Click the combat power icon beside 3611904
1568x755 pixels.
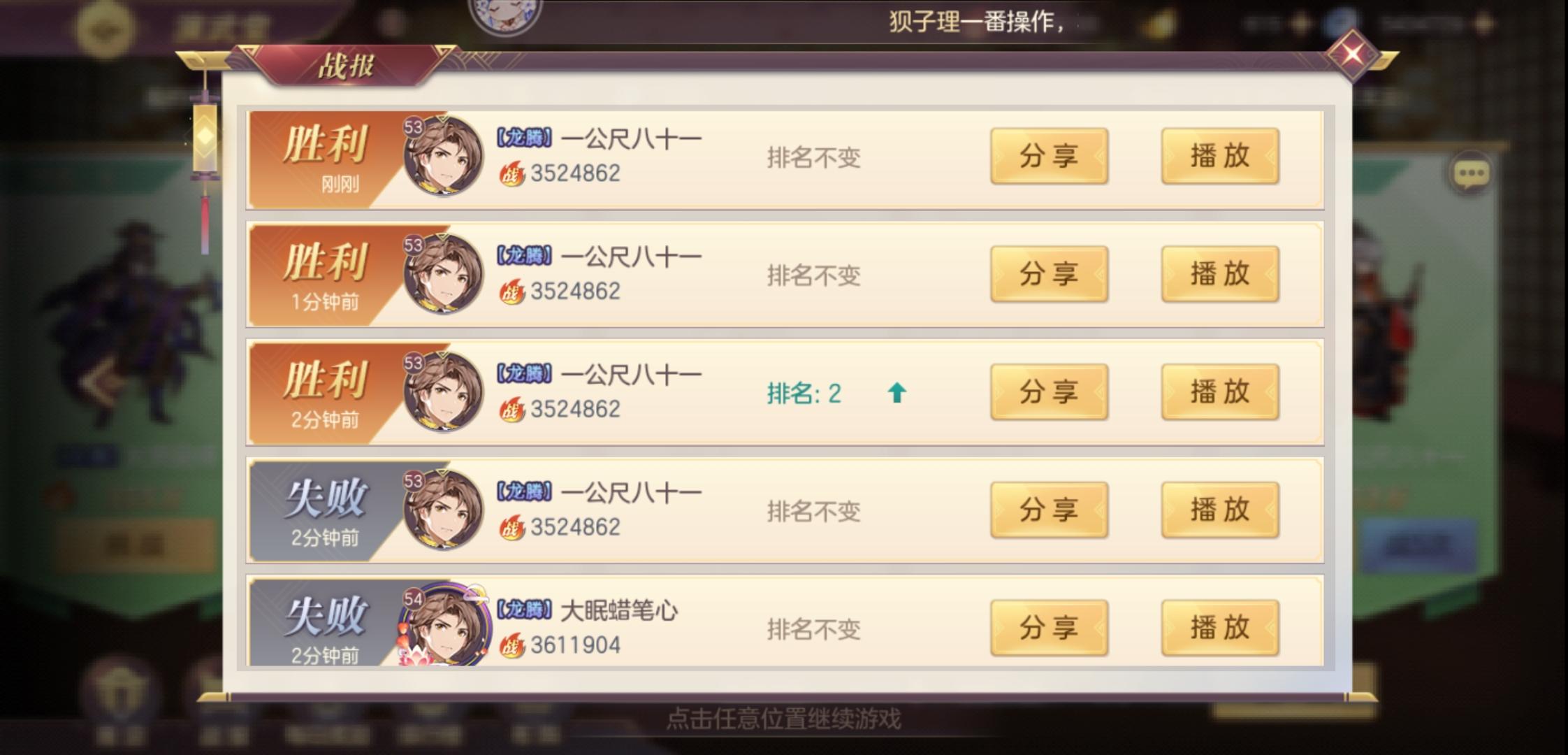pyautogui.click(x=512, y=645)
